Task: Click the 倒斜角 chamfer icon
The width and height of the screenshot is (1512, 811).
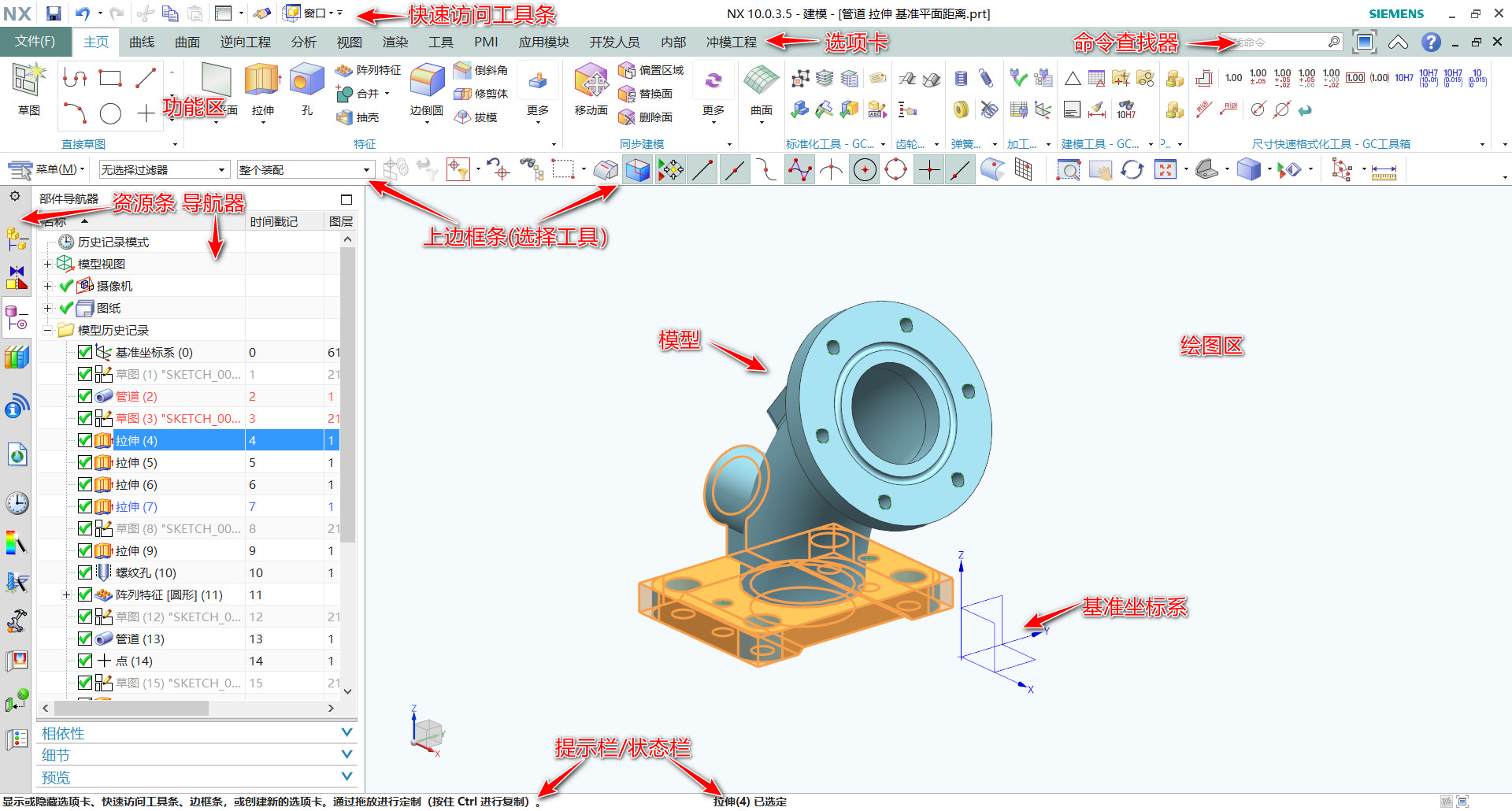Action: tap(462, 70)
